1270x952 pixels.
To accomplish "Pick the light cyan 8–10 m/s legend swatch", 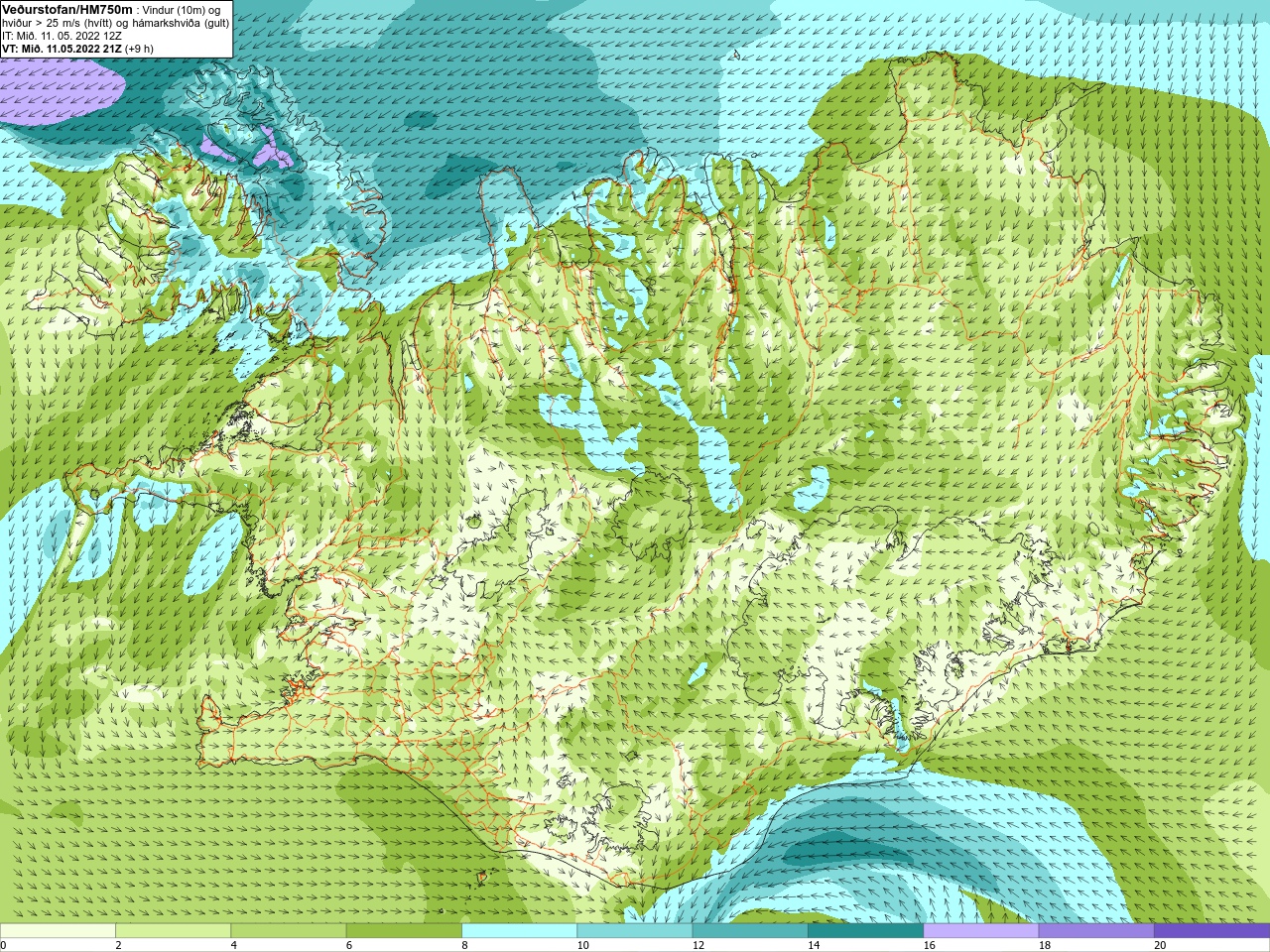I will (519, 931).
